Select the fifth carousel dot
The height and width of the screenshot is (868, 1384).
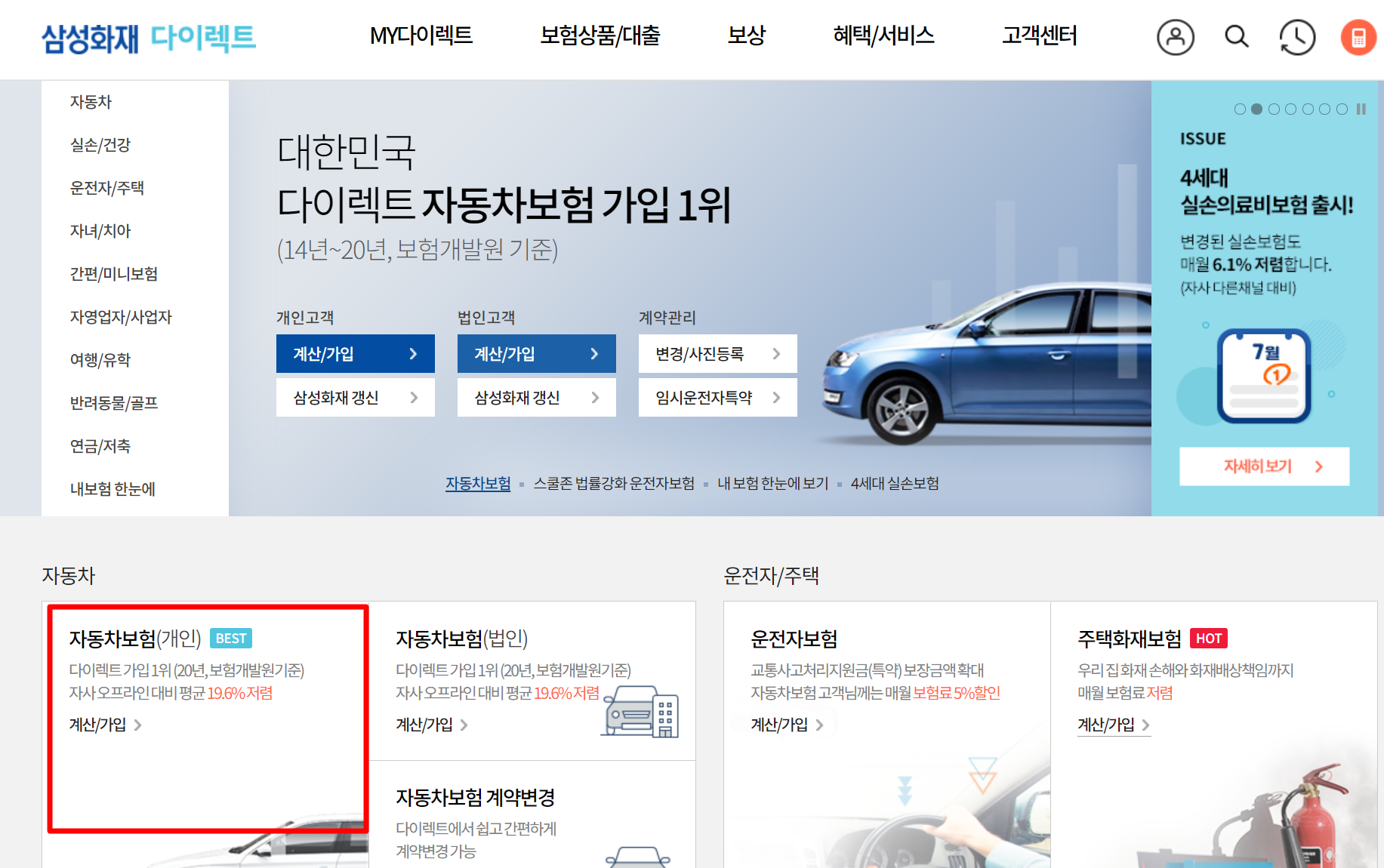tap(1308, 109)
